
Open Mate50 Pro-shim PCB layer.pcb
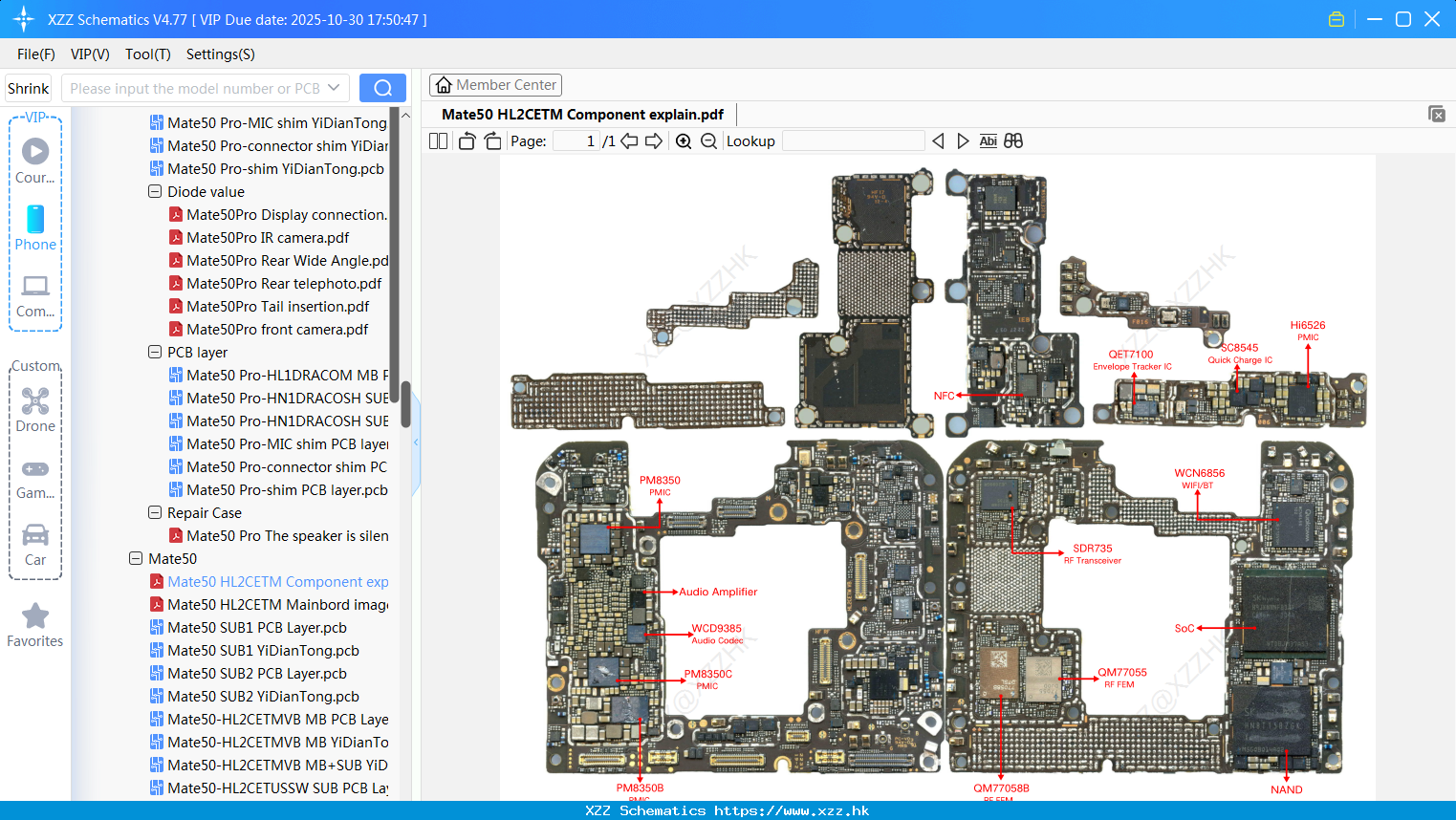pyautogui.click(x=278, y=489)
